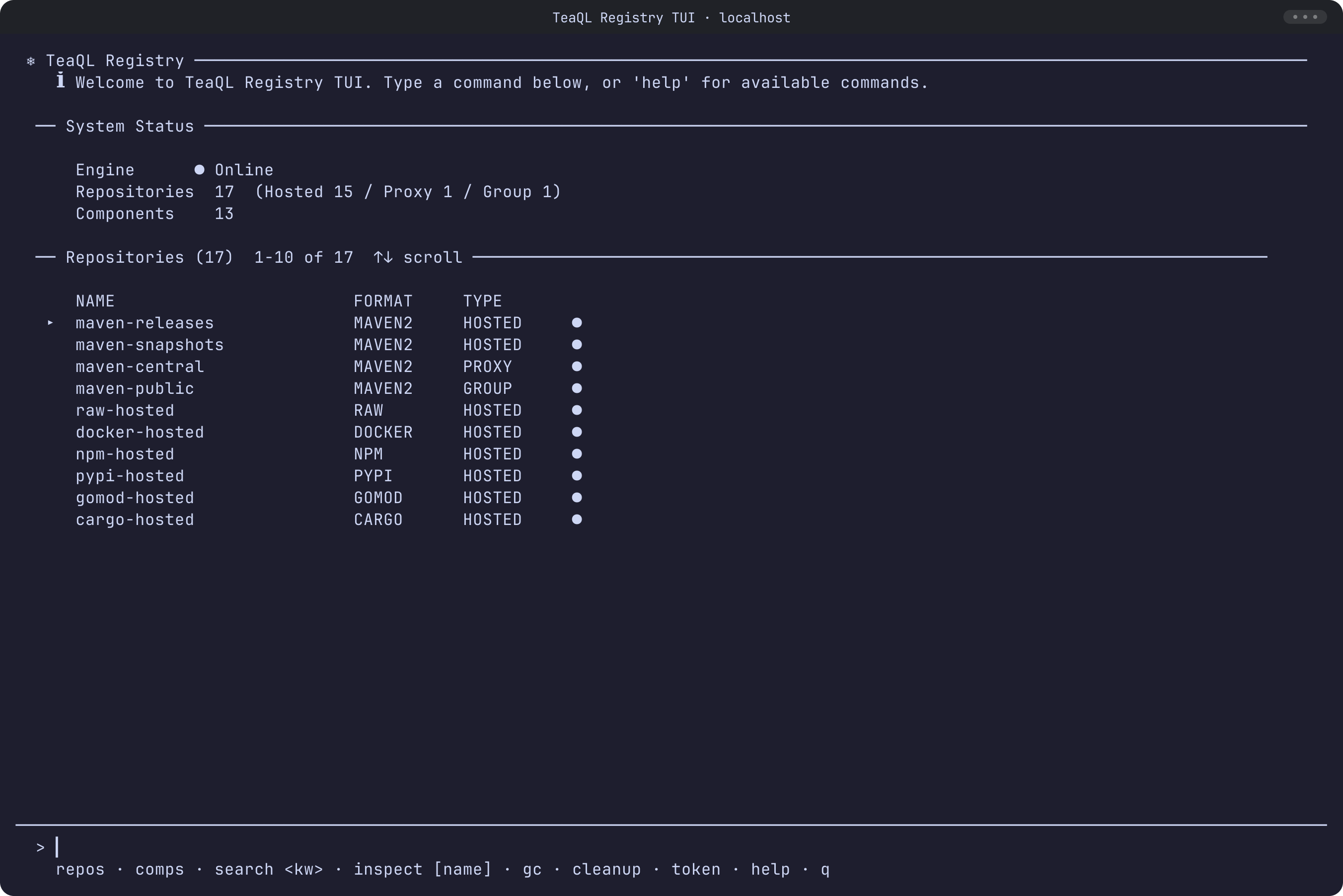Select the pypi-hosted repository name
Image resolution: width=1343 pixels, height=896 pixels.
pyautogui.click(x=130, y=477)
